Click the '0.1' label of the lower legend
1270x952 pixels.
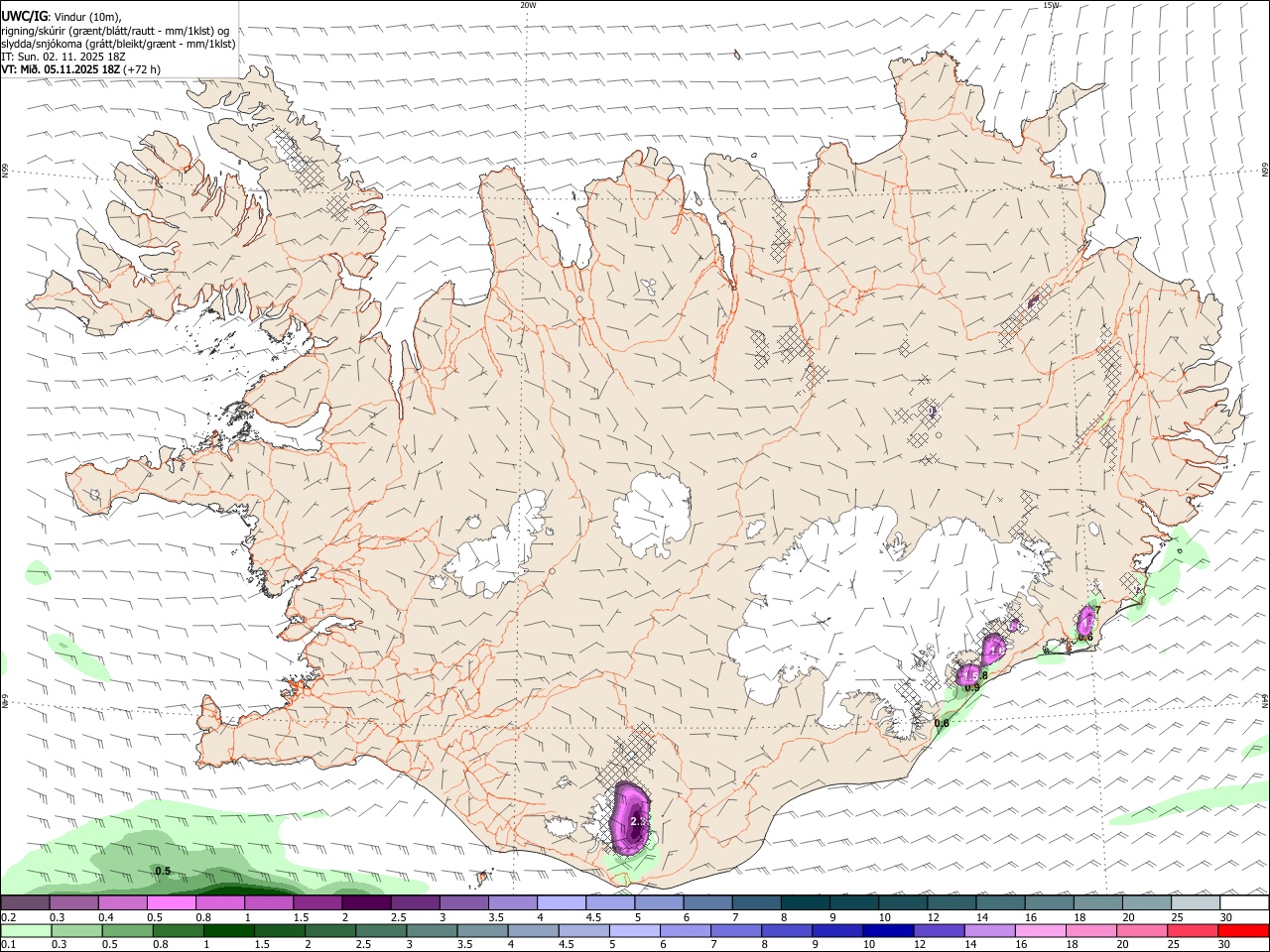(x=9, y=943)
